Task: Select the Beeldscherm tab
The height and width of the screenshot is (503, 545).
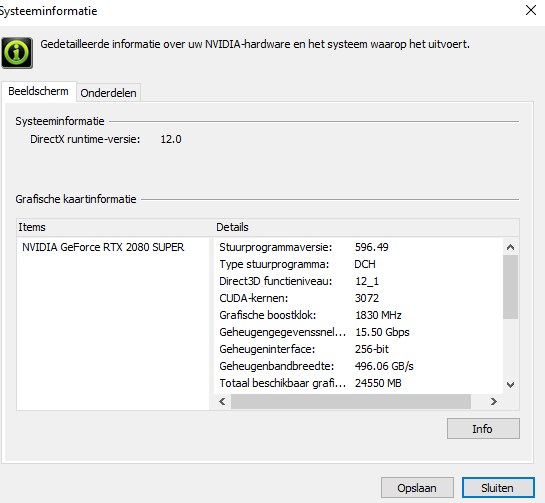Action: tap(39, 91)
